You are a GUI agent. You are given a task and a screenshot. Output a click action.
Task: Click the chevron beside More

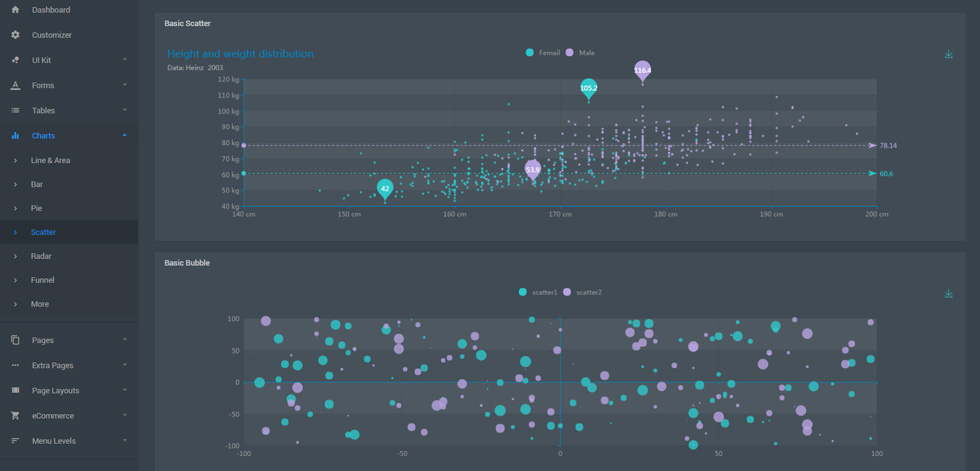(x=15, y=304)
